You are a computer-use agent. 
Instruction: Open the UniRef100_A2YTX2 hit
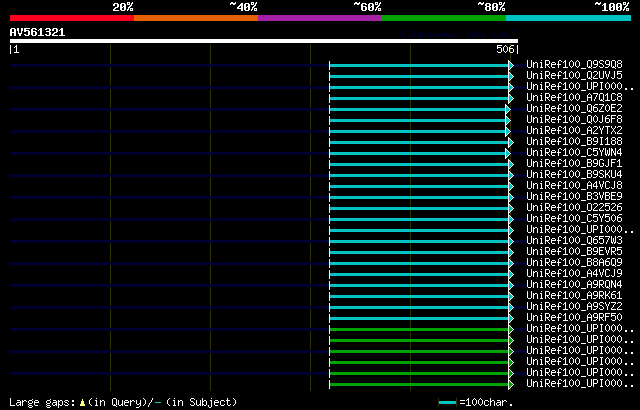click(x=574, y=130)
